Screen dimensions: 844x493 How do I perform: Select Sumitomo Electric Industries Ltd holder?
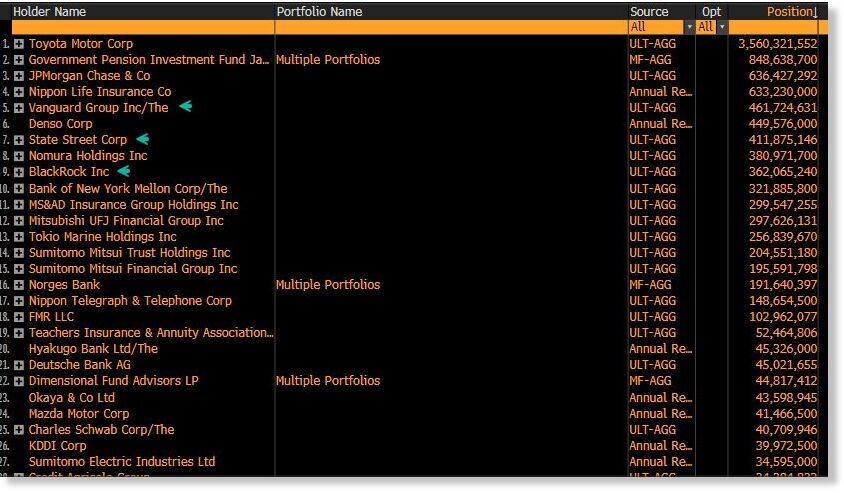(x=122, y=462)
